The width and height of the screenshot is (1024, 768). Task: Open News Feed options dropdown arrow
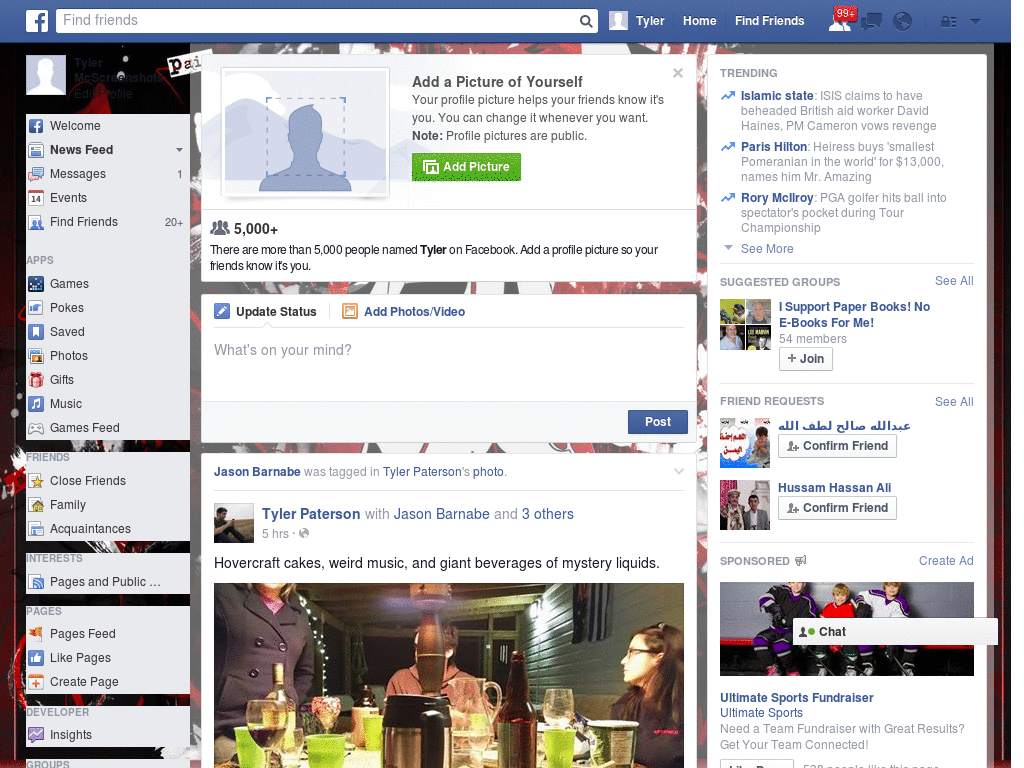tap(179, 150)
